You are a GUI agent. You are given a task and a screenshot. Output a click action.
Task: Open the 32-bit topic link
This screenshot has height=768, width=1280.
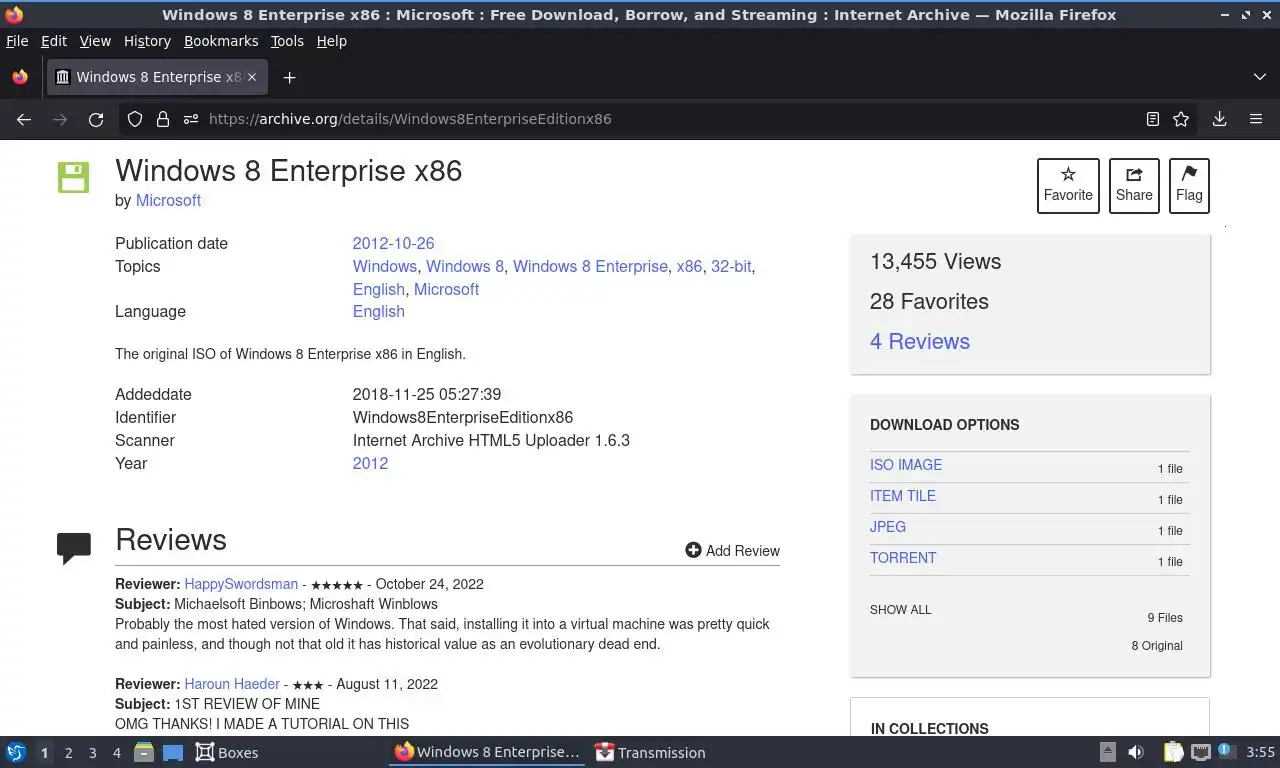731,266
